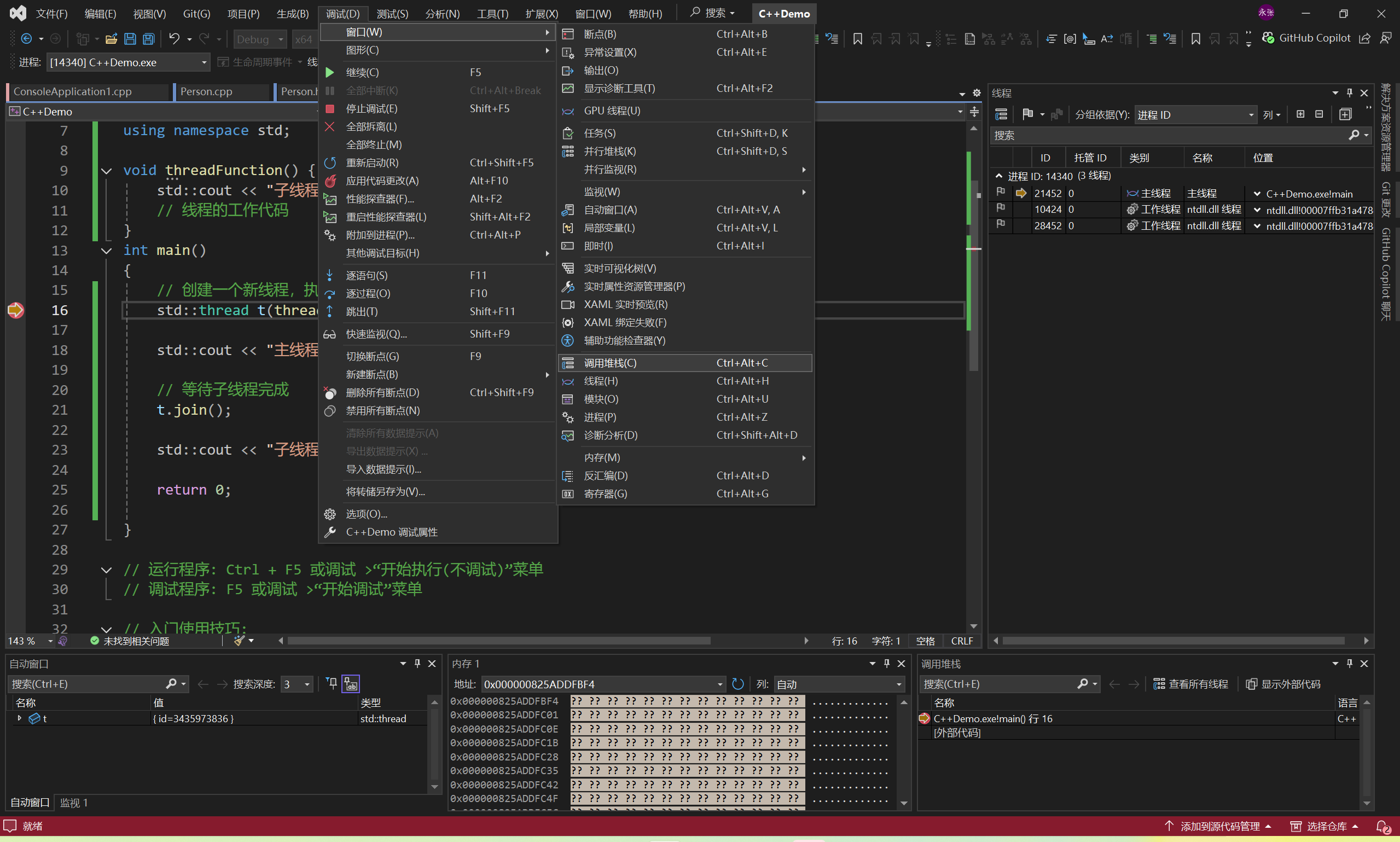Open the 文件(F) menu
Screen dimensions: 1400x842
pos(51,13)
